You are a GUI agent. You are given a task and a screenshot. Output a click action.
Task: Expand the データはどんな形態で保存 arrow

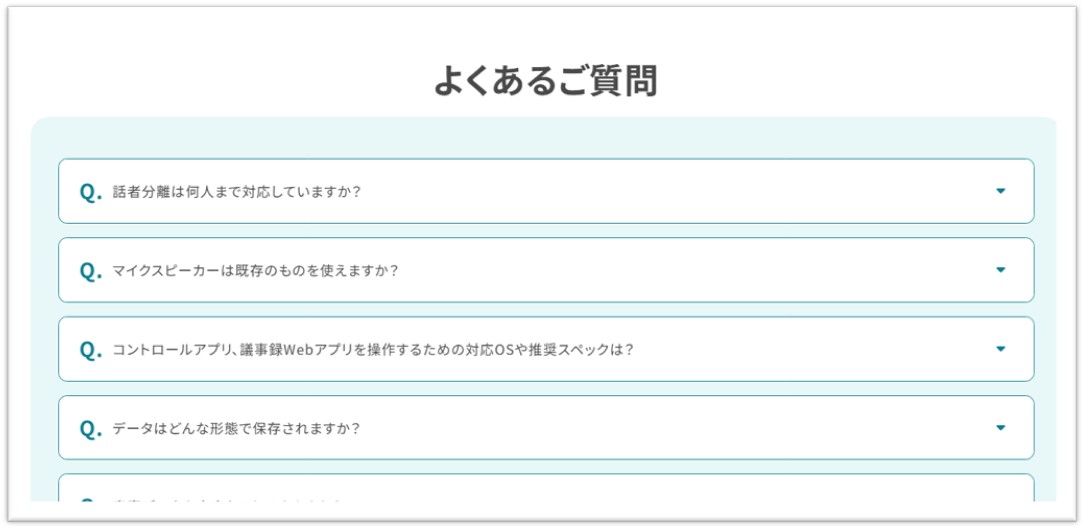click(1000, 428)
